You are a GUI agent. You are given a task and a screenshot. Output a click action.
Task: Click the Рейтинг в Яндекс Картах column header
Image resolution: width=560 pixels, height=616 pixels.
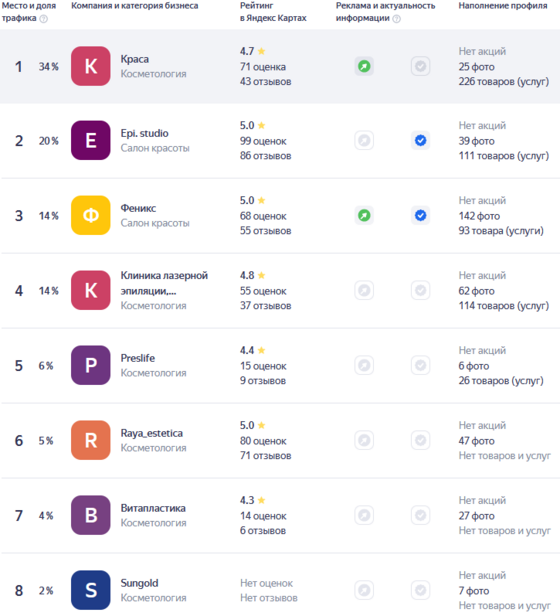[273, 12]
